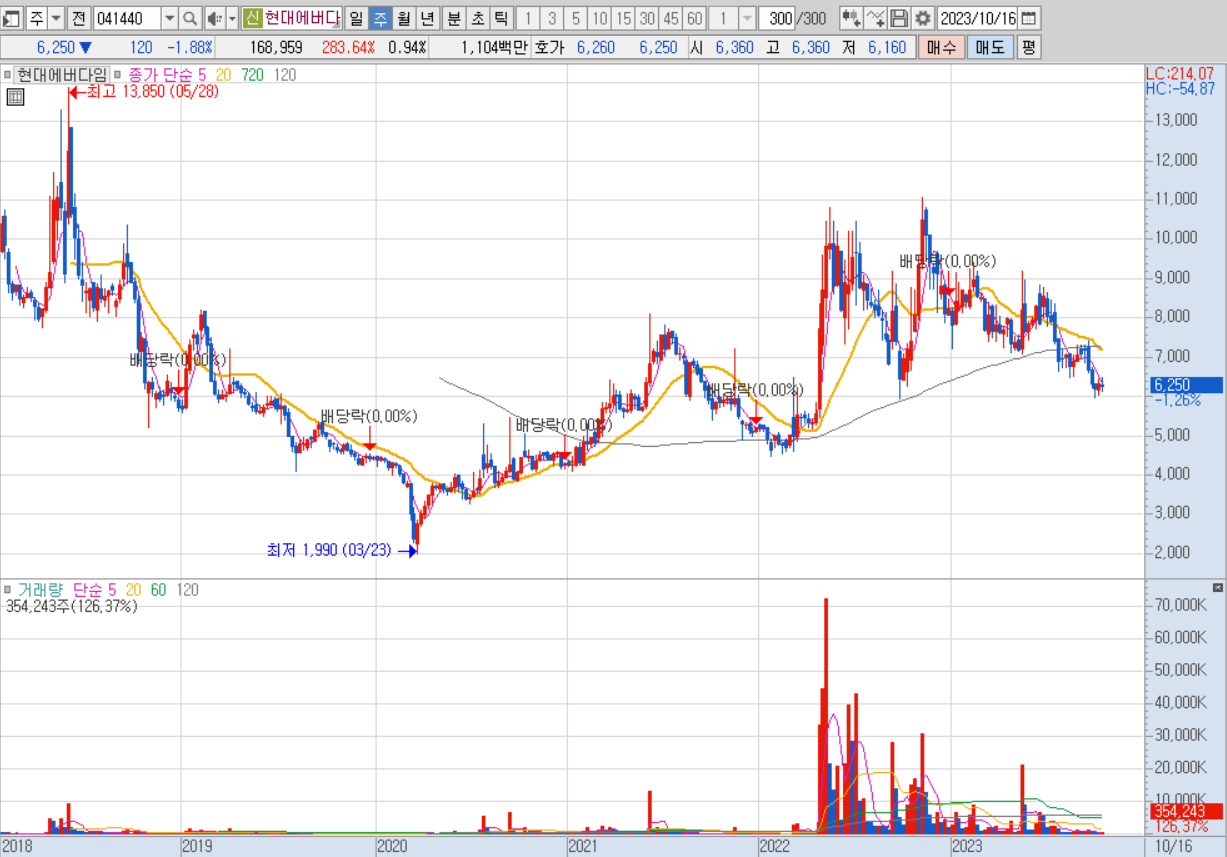Click the data table grid icon

coord(15,97)
